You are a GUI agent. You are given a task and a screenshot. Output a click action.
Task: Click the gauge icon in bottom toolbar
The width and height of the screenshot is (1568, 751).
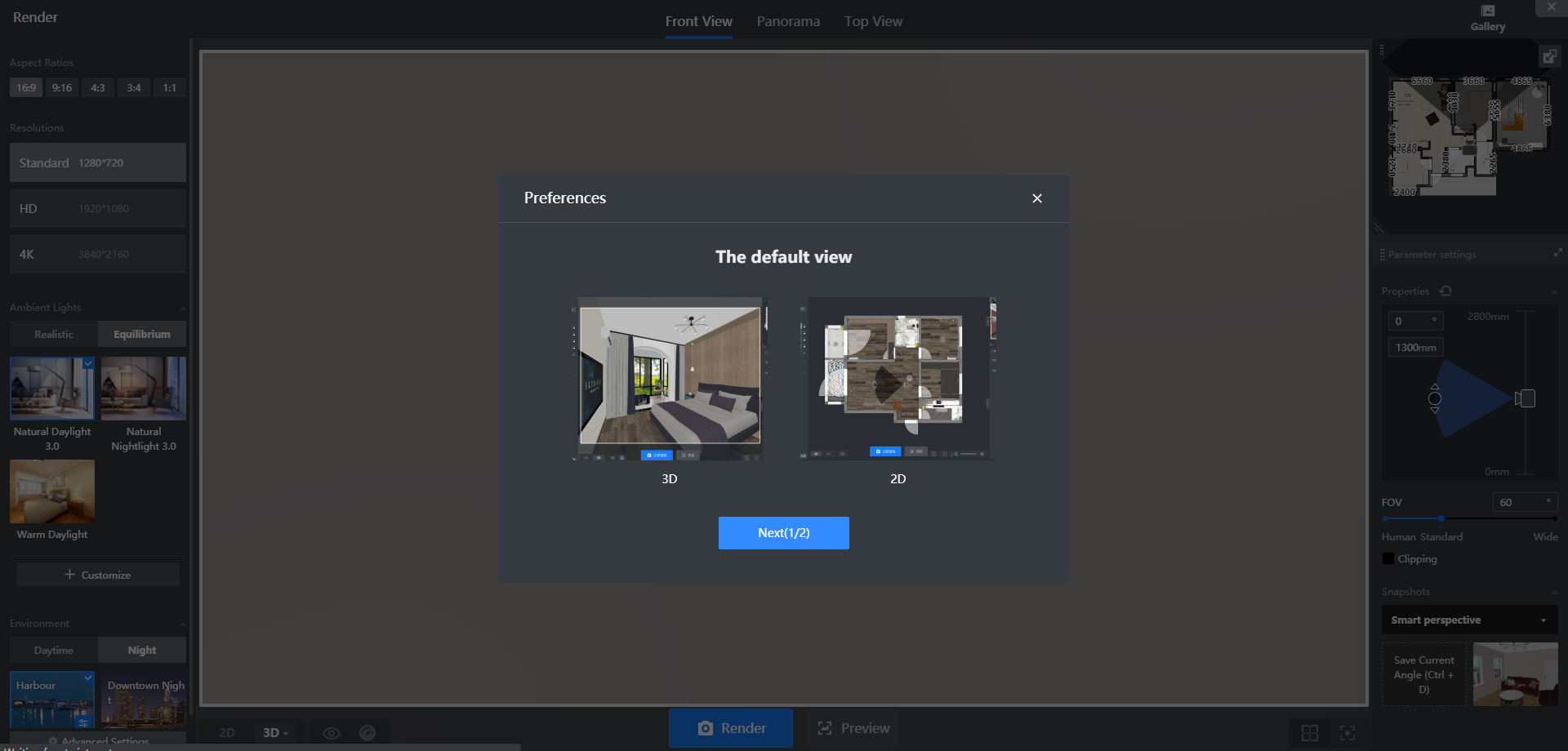point(367,733)
